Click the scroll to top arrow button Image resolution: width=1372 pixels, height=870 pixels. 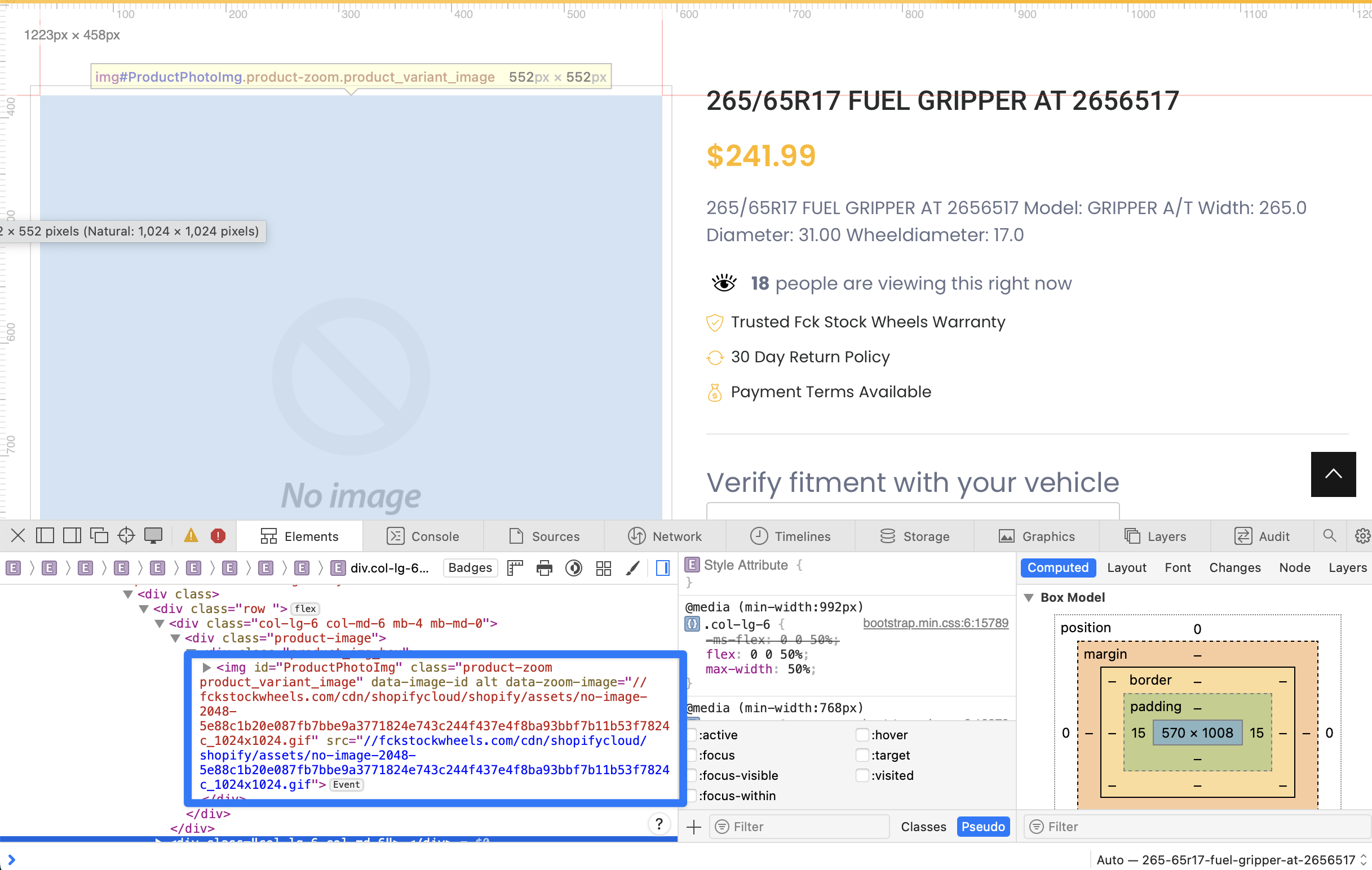[x=1333, y=474]
